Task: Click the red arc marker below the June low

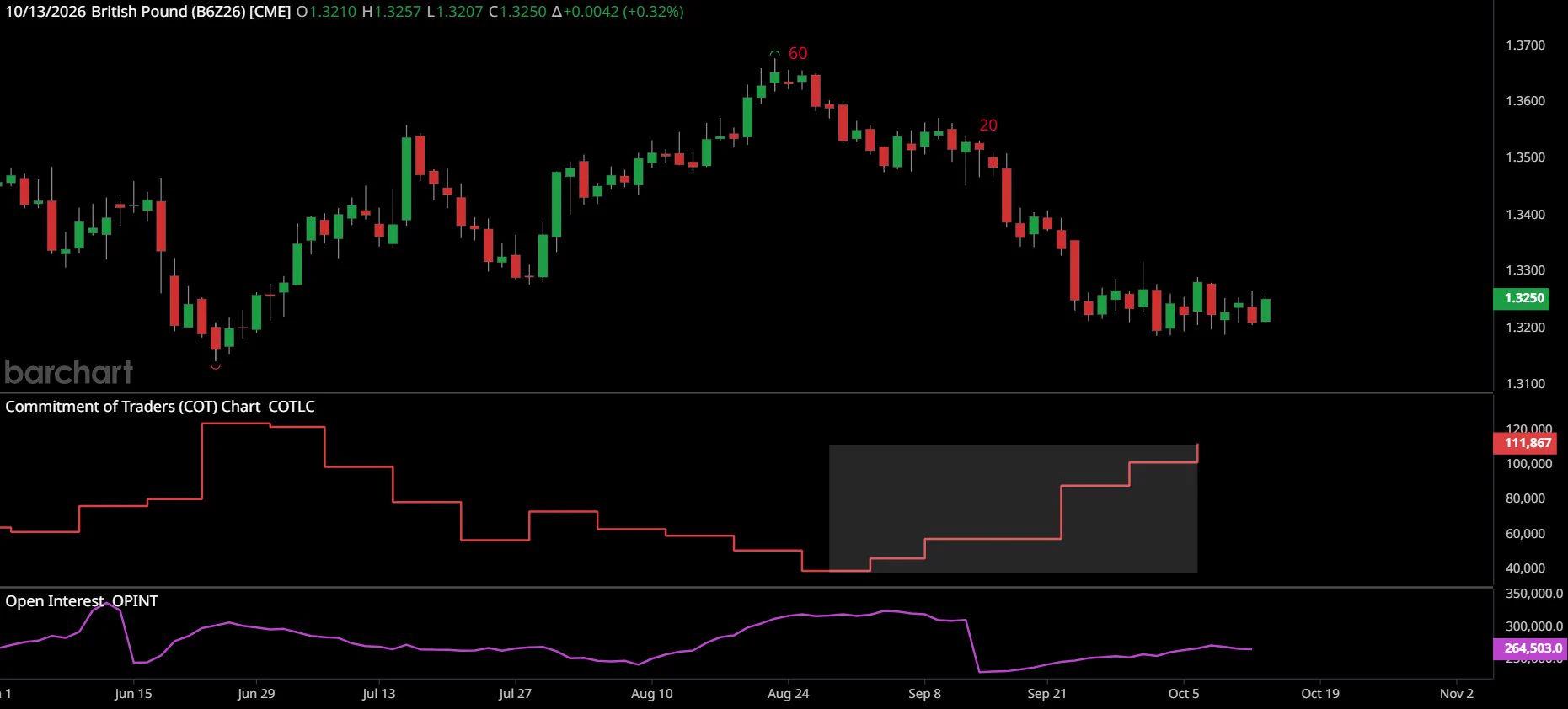Action: click(x=216, y=366)
